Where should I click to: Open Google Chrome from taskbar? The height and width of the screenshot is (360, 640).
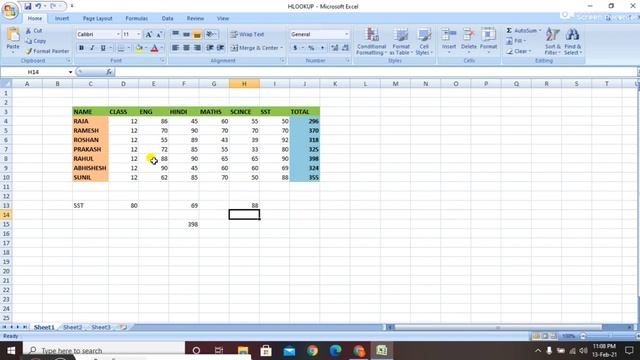pos(312,351)
